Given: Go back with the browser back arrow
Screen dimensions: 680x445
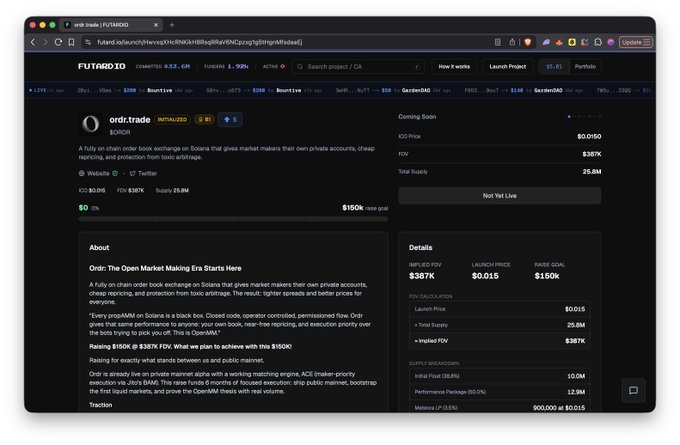Looking at the screenshot, I should click(x=33, y=42).
